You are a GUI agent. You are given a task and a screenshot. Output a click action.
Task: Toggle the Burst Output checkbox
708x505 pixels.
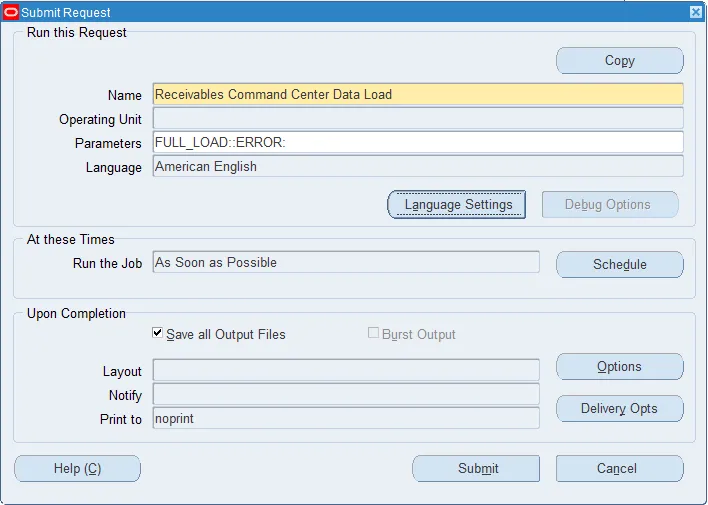tap(373, 333)
